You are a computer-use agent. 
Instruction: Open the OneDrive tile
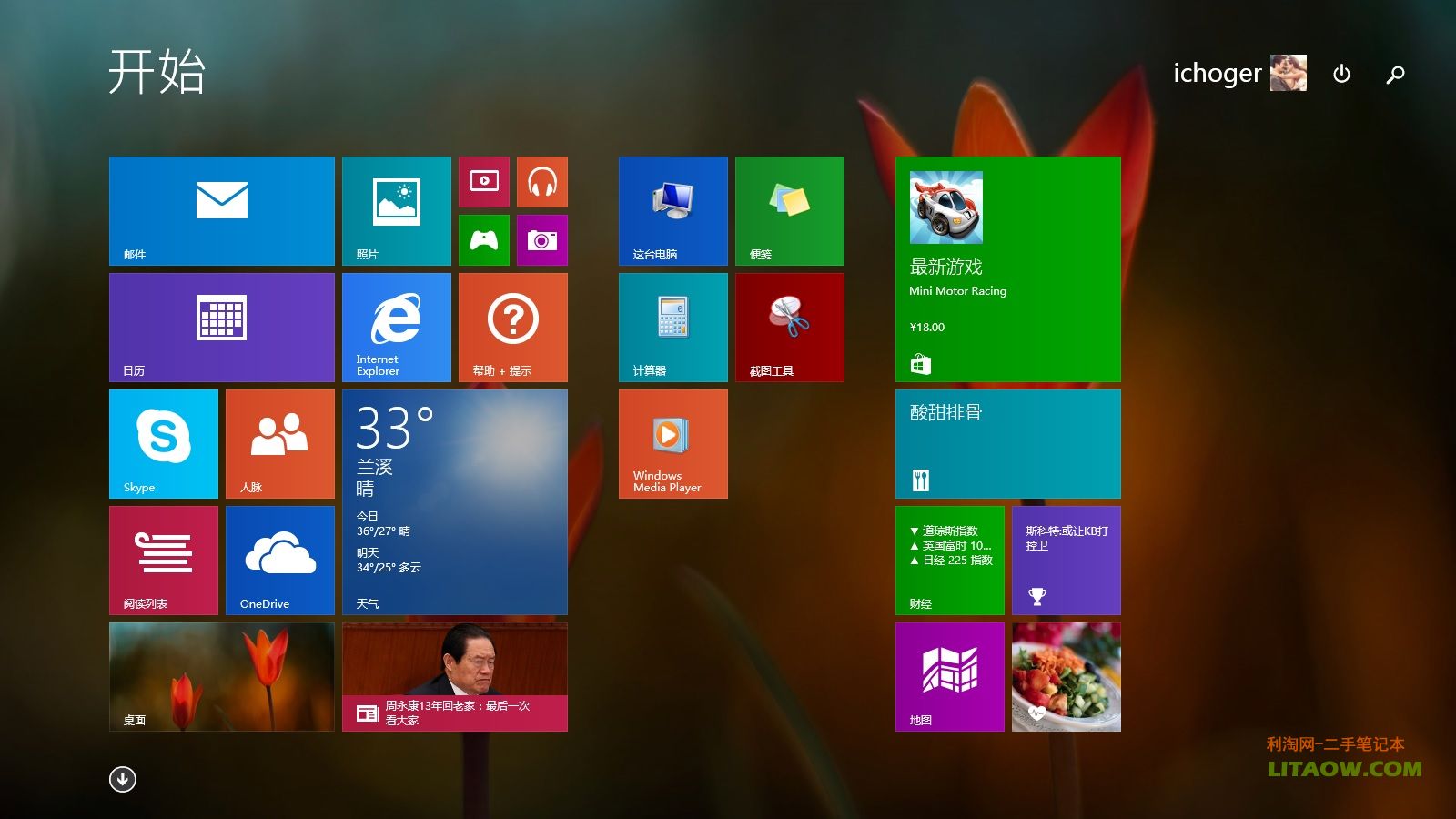(x=280, y=561)
